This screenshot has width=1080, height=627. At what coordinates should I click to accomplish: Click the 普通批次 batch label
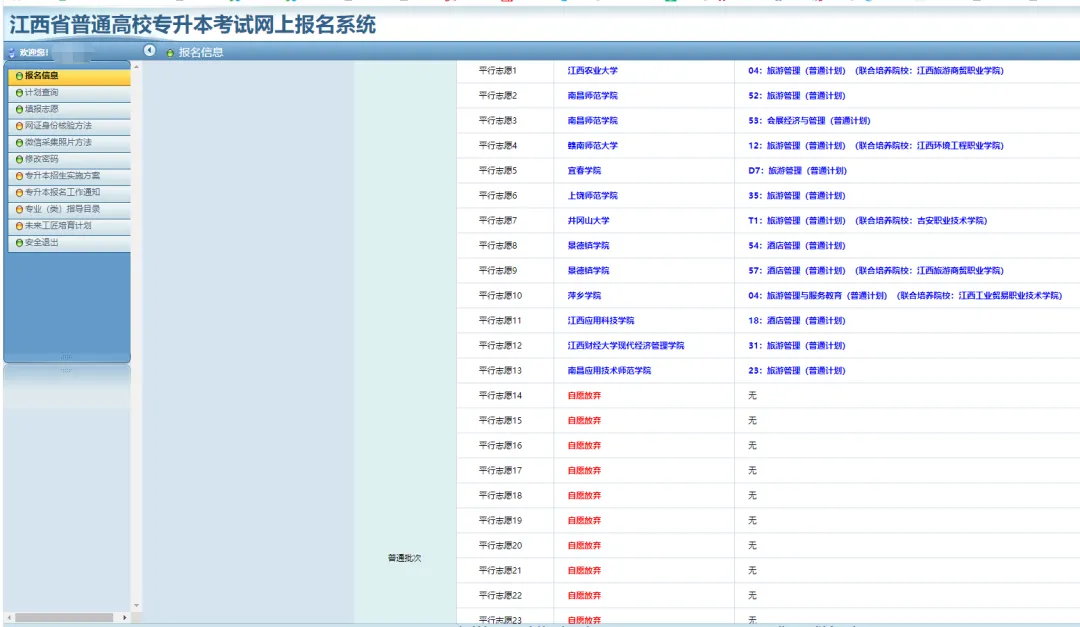point(404,558)
